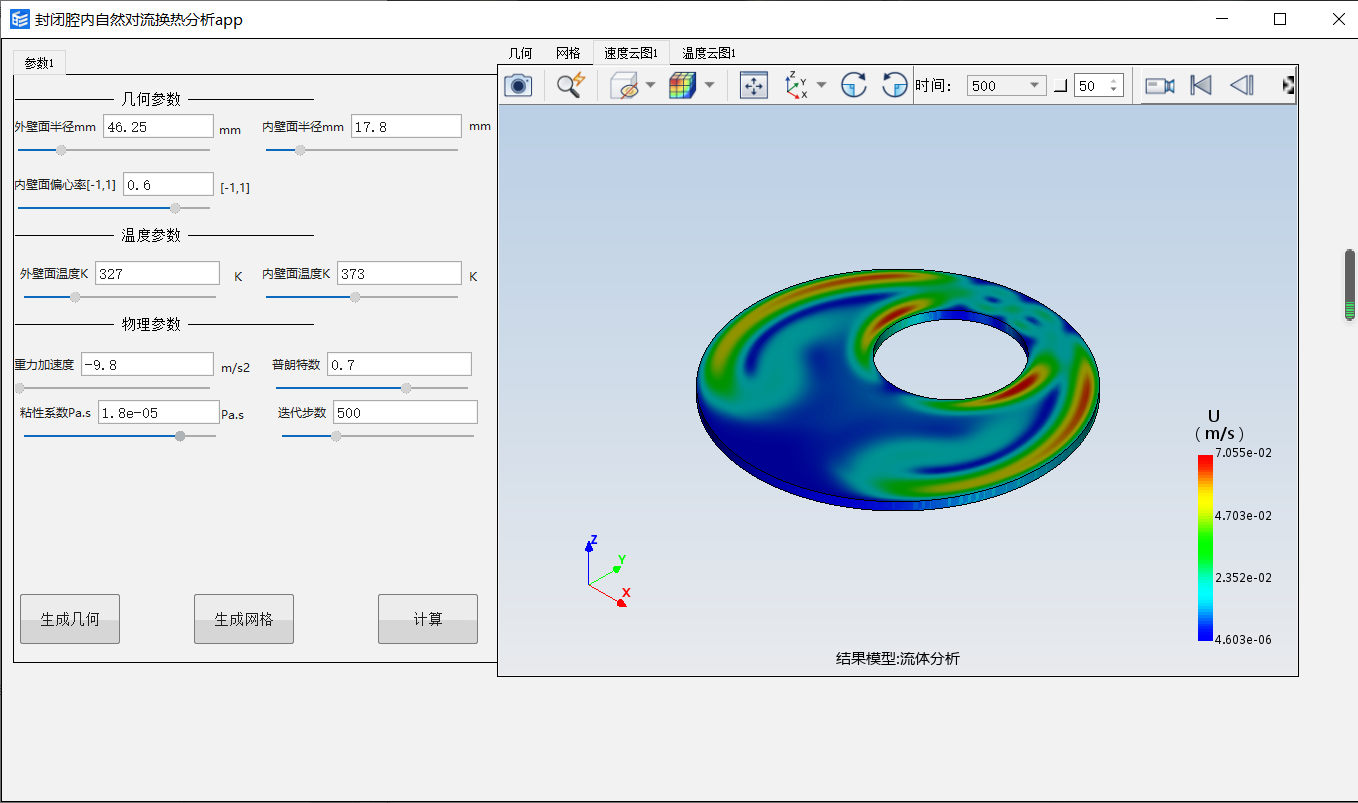1358x803 pixels.
Task: Click the 普朗特数 slider handle
Action: point(406,388)
